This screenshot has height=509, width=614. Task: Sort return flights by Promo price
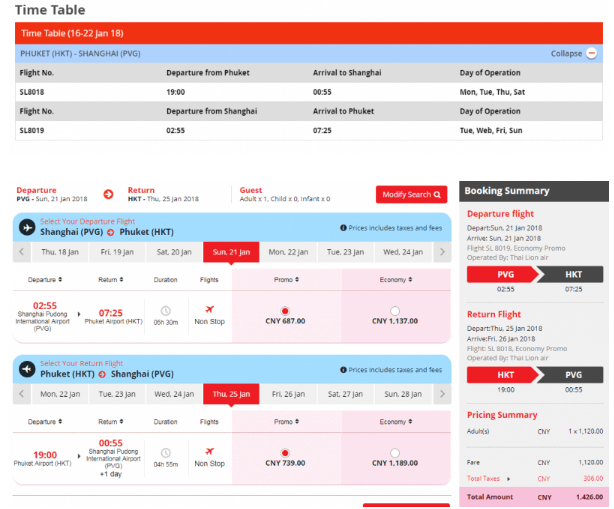tap(286, 422)
